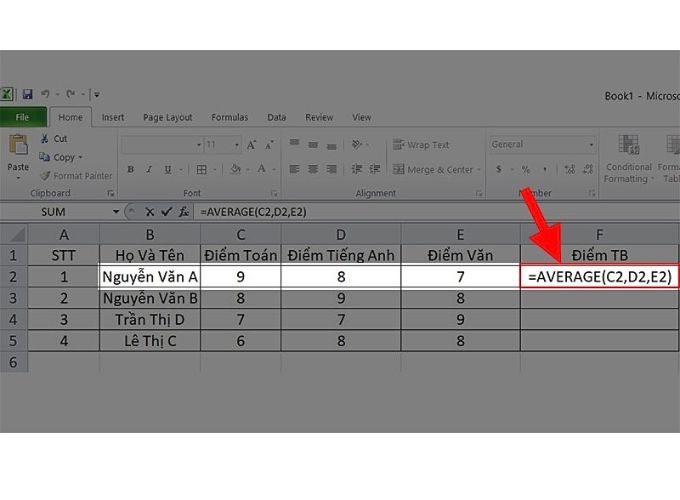Image resolution: width=680 pixels, height=500 pixels.
Task: Toggle Italic formatting
Action: click(x=149, y=170)
